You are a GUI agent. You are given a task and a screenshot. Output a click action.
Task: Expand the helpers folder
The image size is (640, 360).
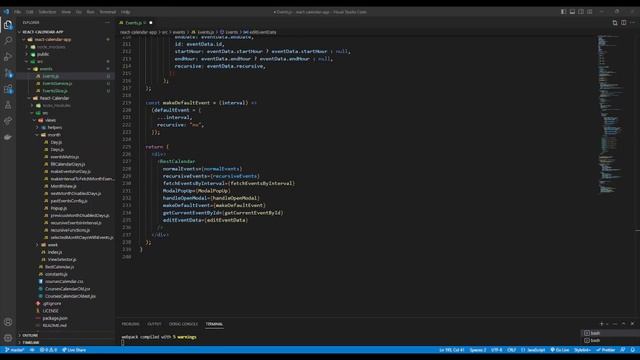tap(54, 128)
